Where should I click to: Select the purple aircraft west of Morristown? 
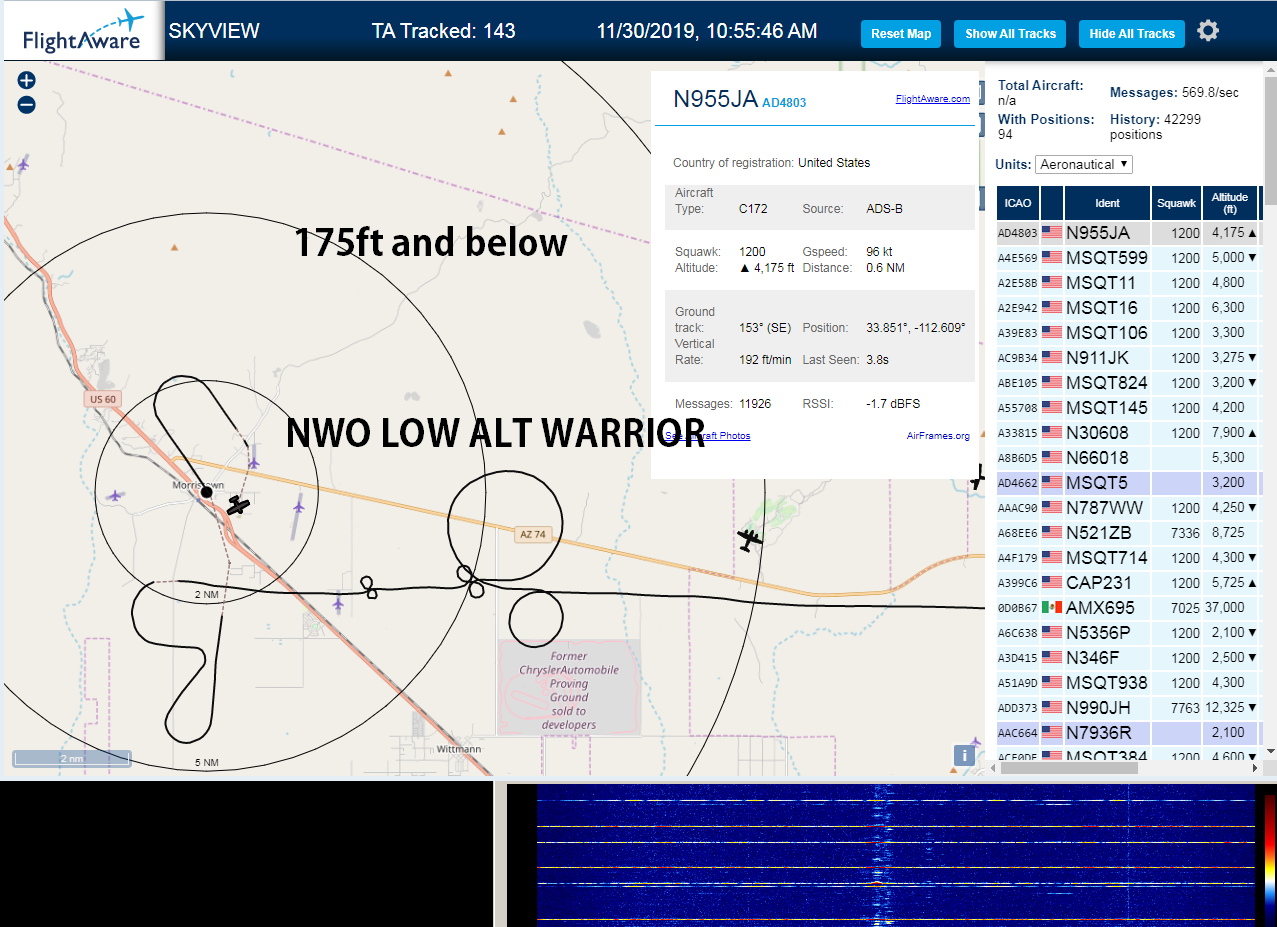click(x=115, y=495)
